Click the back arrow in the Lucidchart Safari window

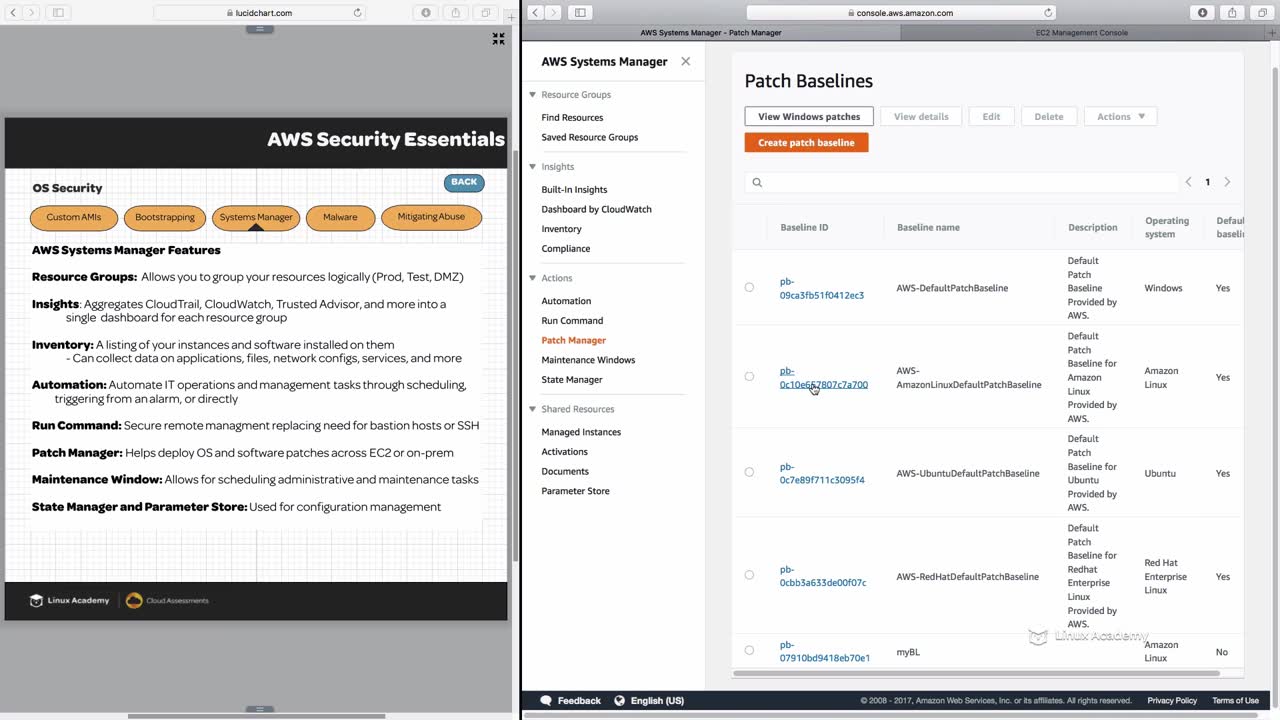(x=13, y=12)
